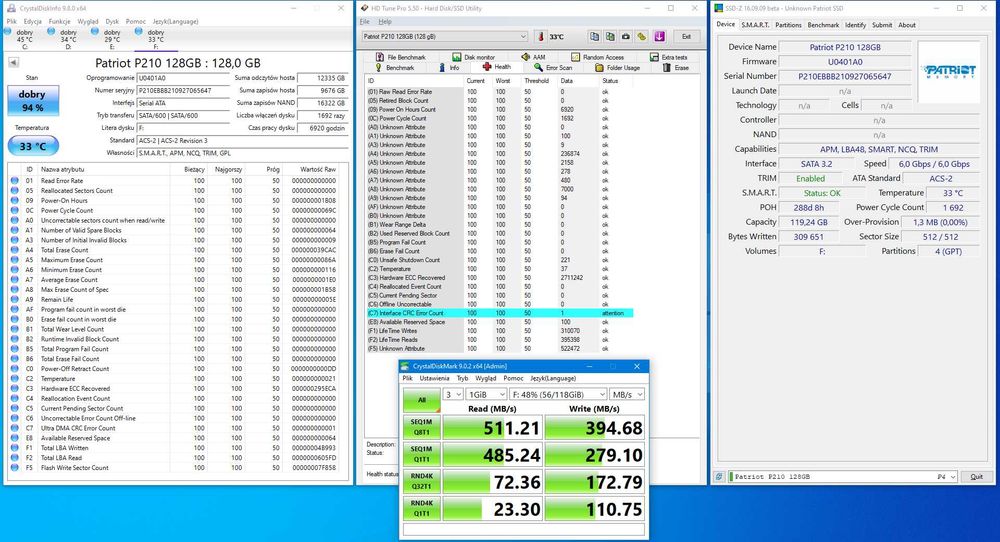Open the Extra tests tab in HD Tune
Viewport: 1000px width, 542px height.
(668, 57)
